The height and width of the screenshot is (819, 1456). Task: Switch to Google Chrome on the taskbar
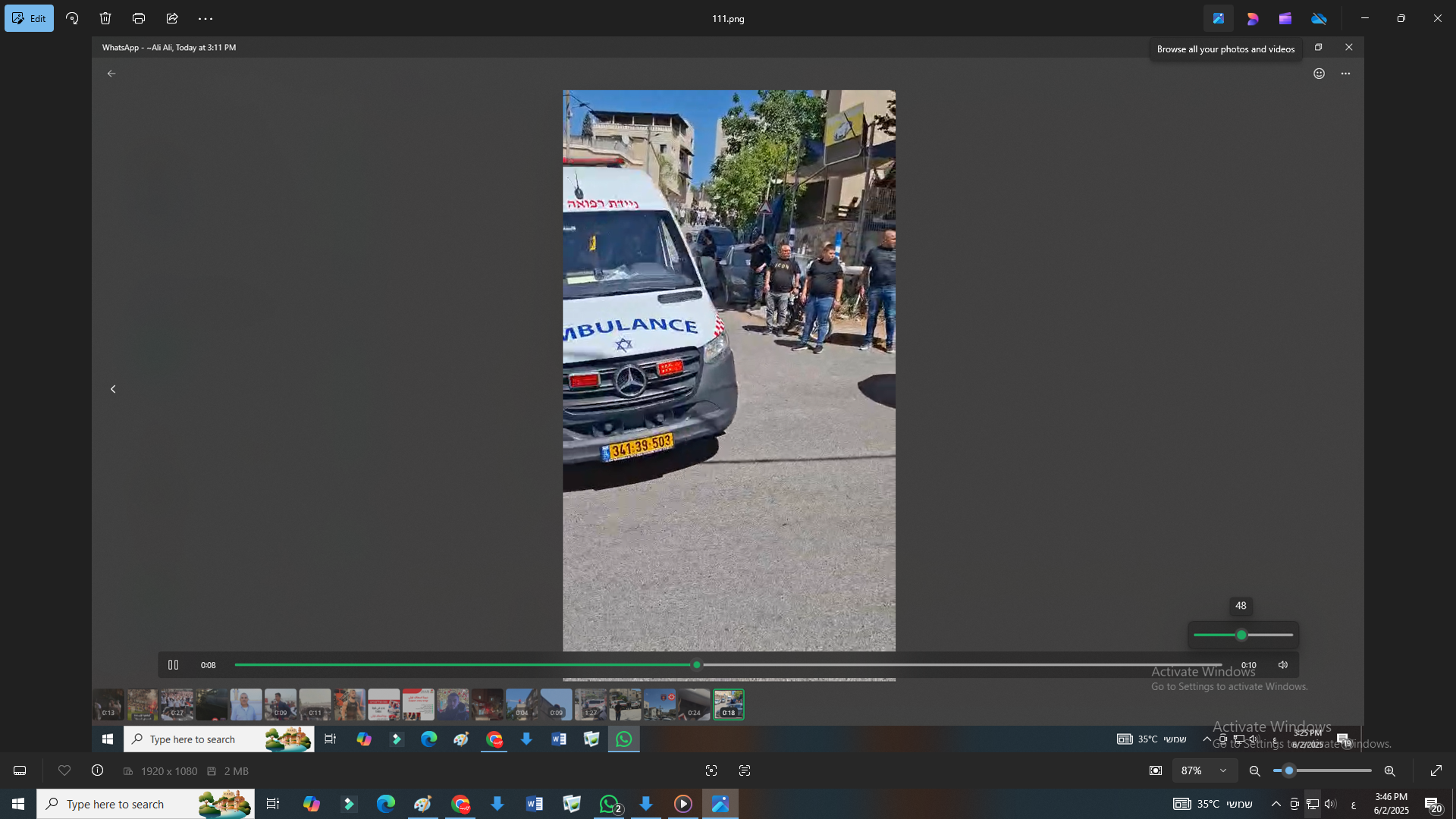[460, 804]
